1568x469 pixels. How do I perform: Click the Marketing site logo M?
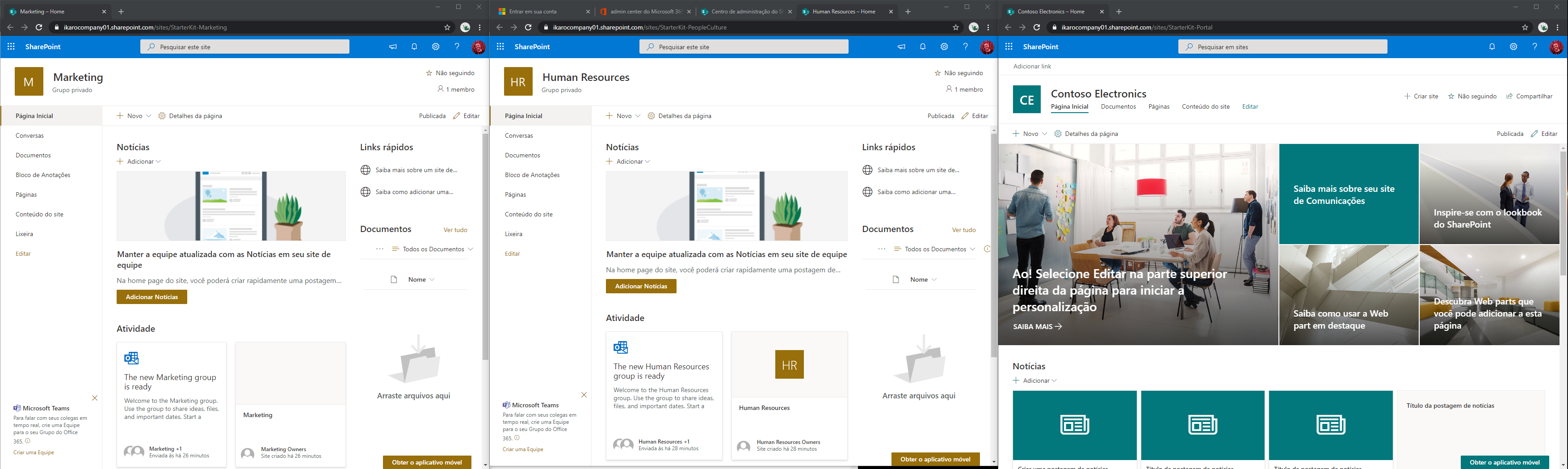[29, 82]
